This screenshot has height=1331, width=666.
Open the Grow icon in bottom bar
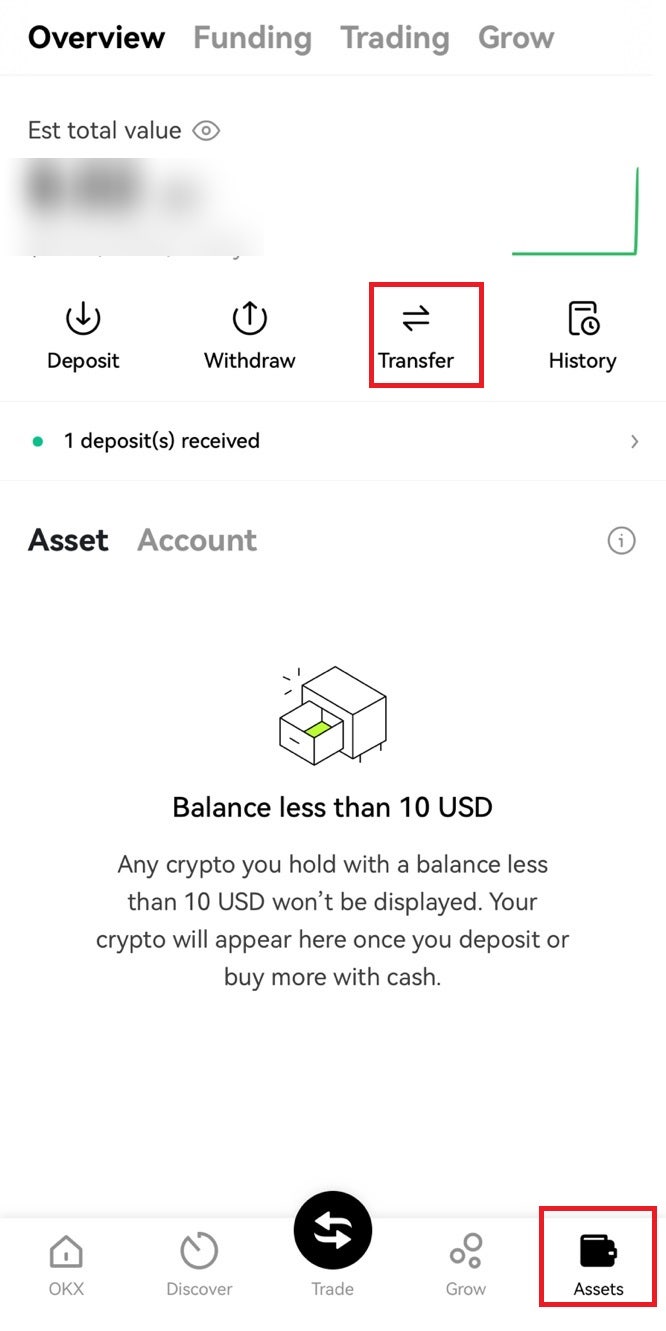point(466,1251)
